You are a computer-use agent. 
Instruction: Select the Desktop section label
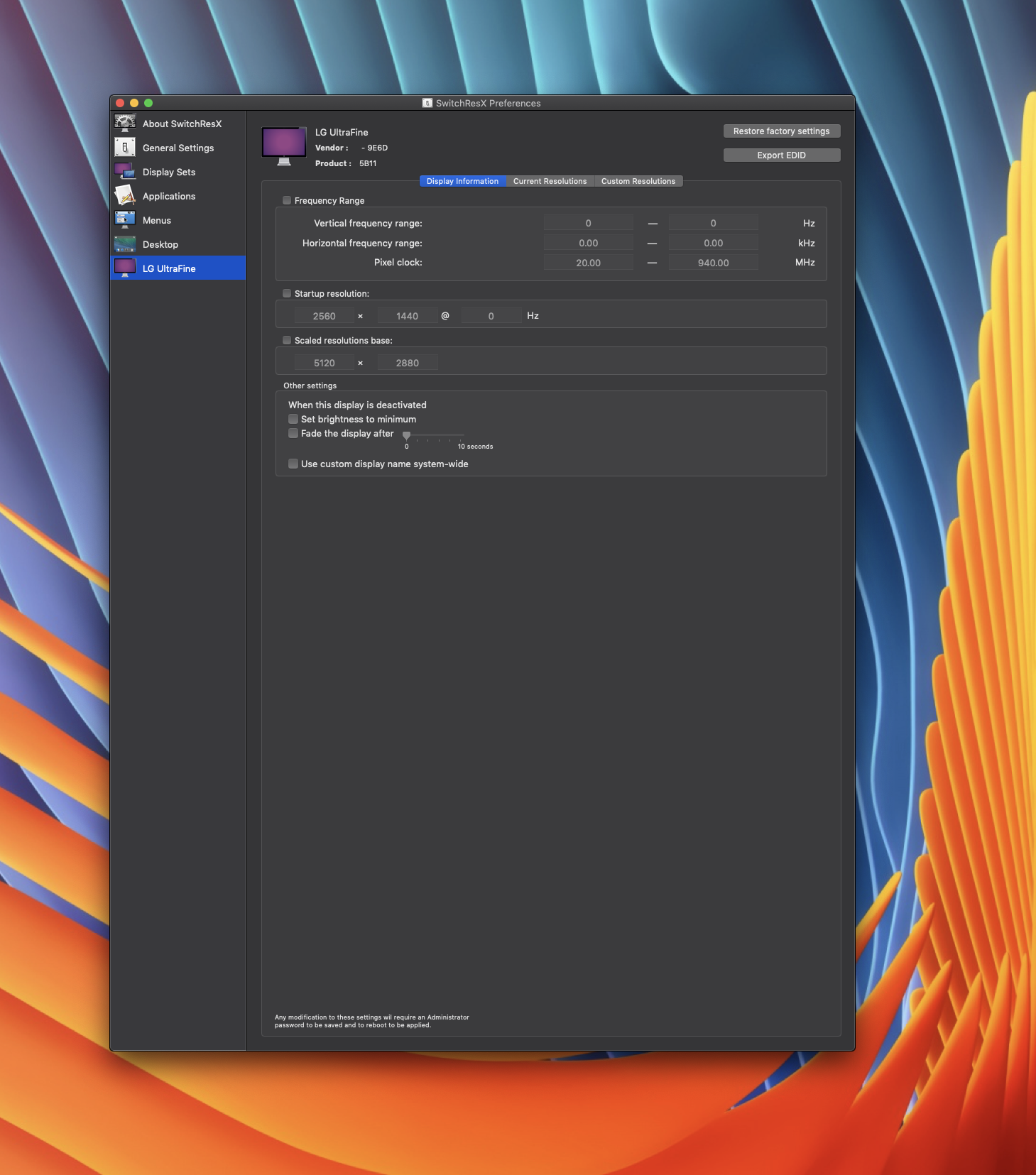pos(160,244)
